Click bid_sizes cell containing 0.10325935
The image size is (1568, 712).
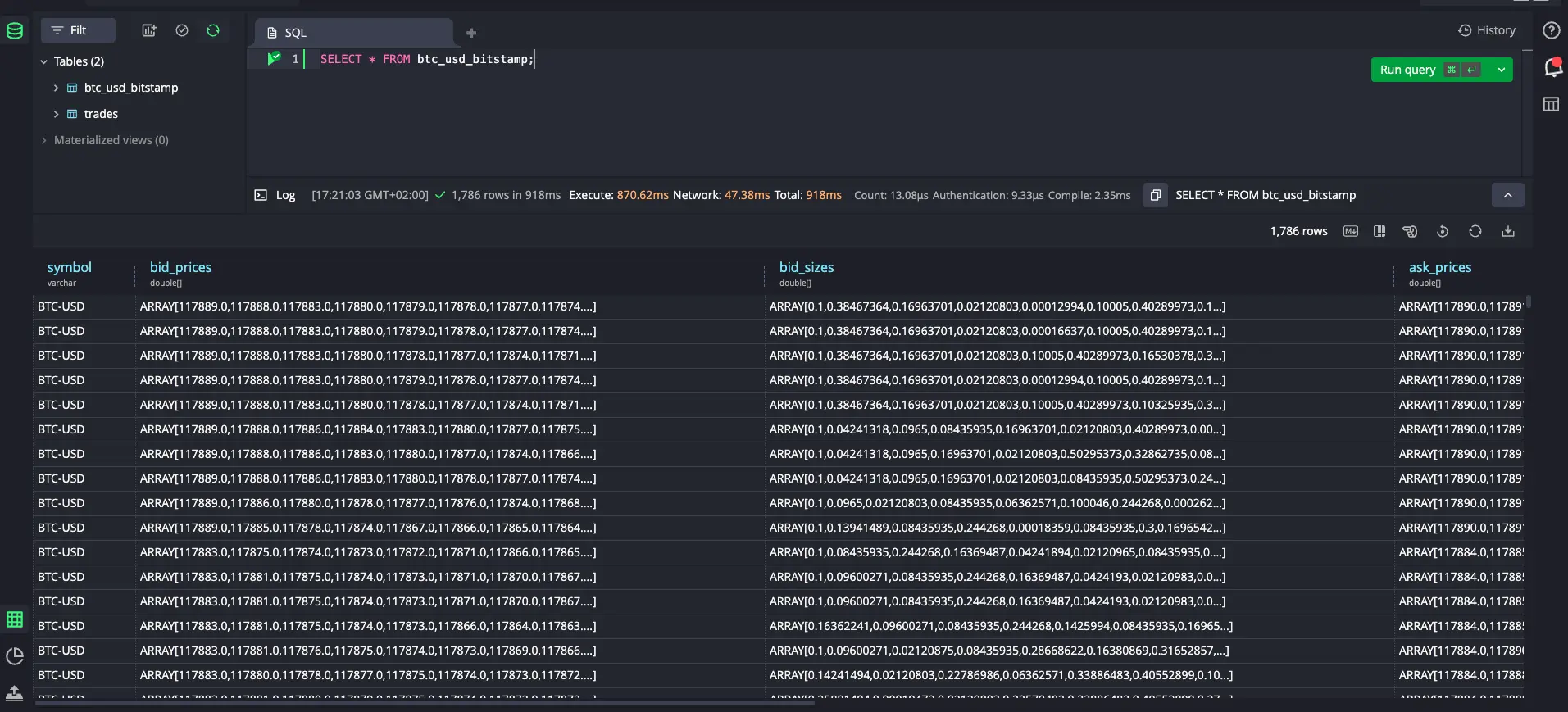point(1079,405)
